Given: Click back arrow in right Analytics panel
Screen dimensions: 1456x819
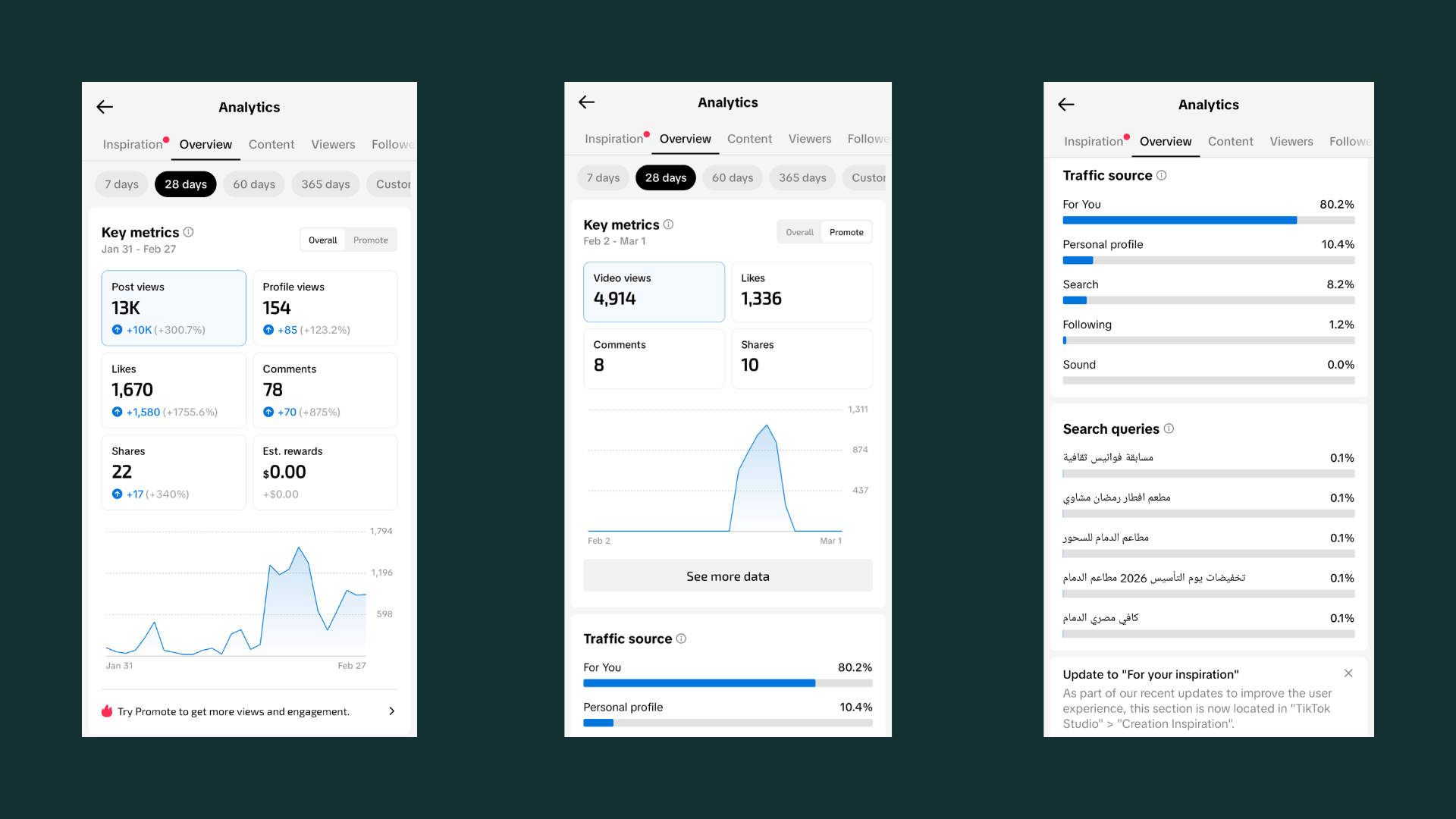Looking at the screenshot, I should coord(1066,105).
